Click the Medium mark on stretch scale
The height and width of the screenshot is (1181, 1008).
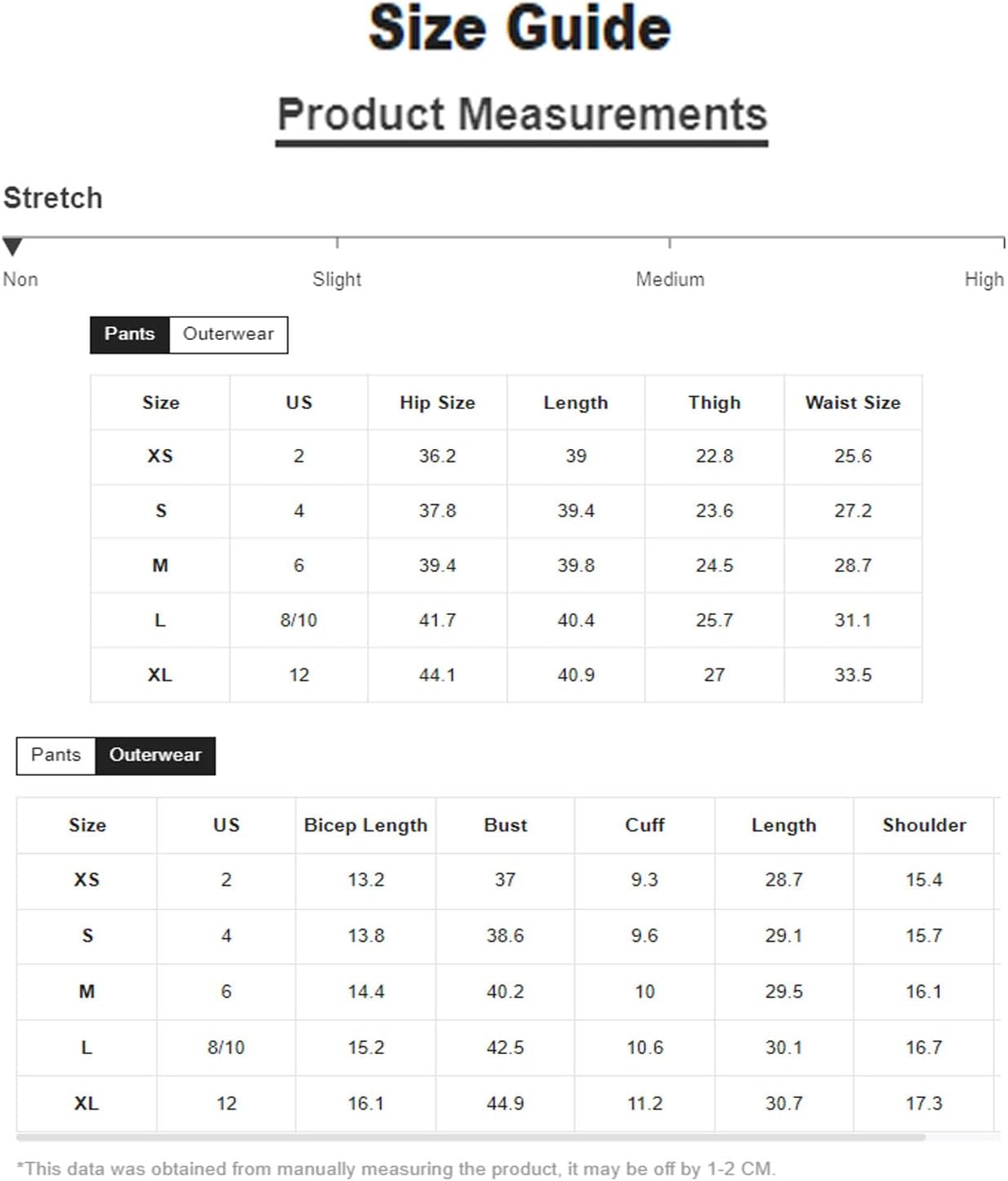tap(670, 243)
